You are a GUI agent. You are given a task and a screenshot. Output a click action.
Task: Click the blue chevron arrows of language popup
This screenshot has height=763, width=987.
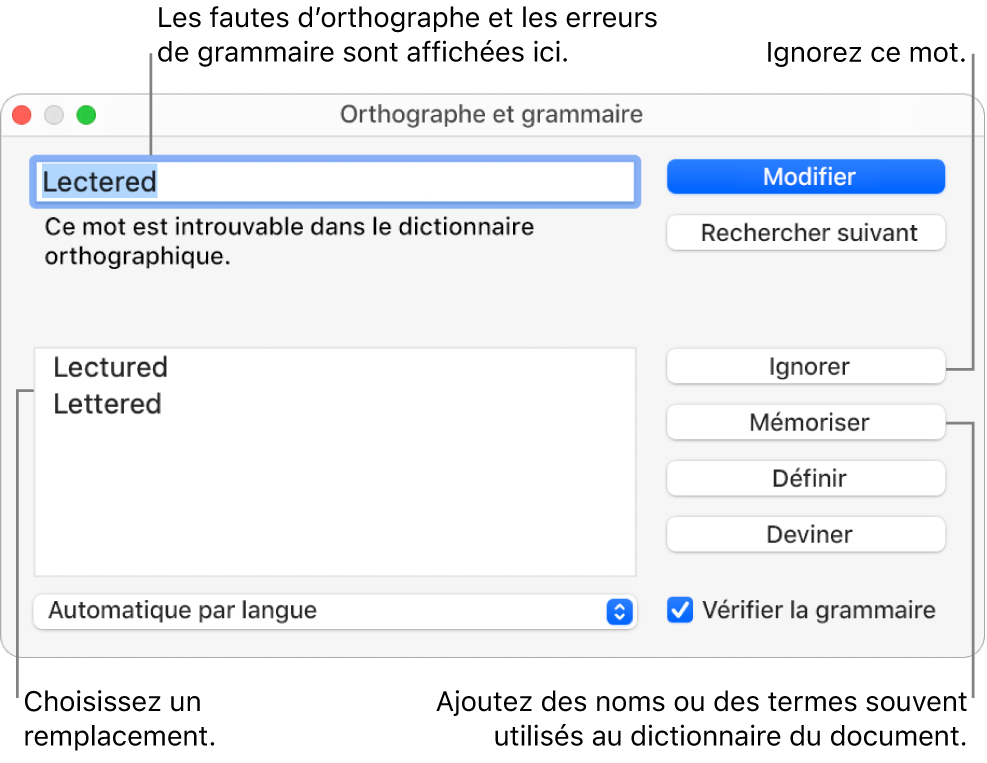tap(620, 611)
